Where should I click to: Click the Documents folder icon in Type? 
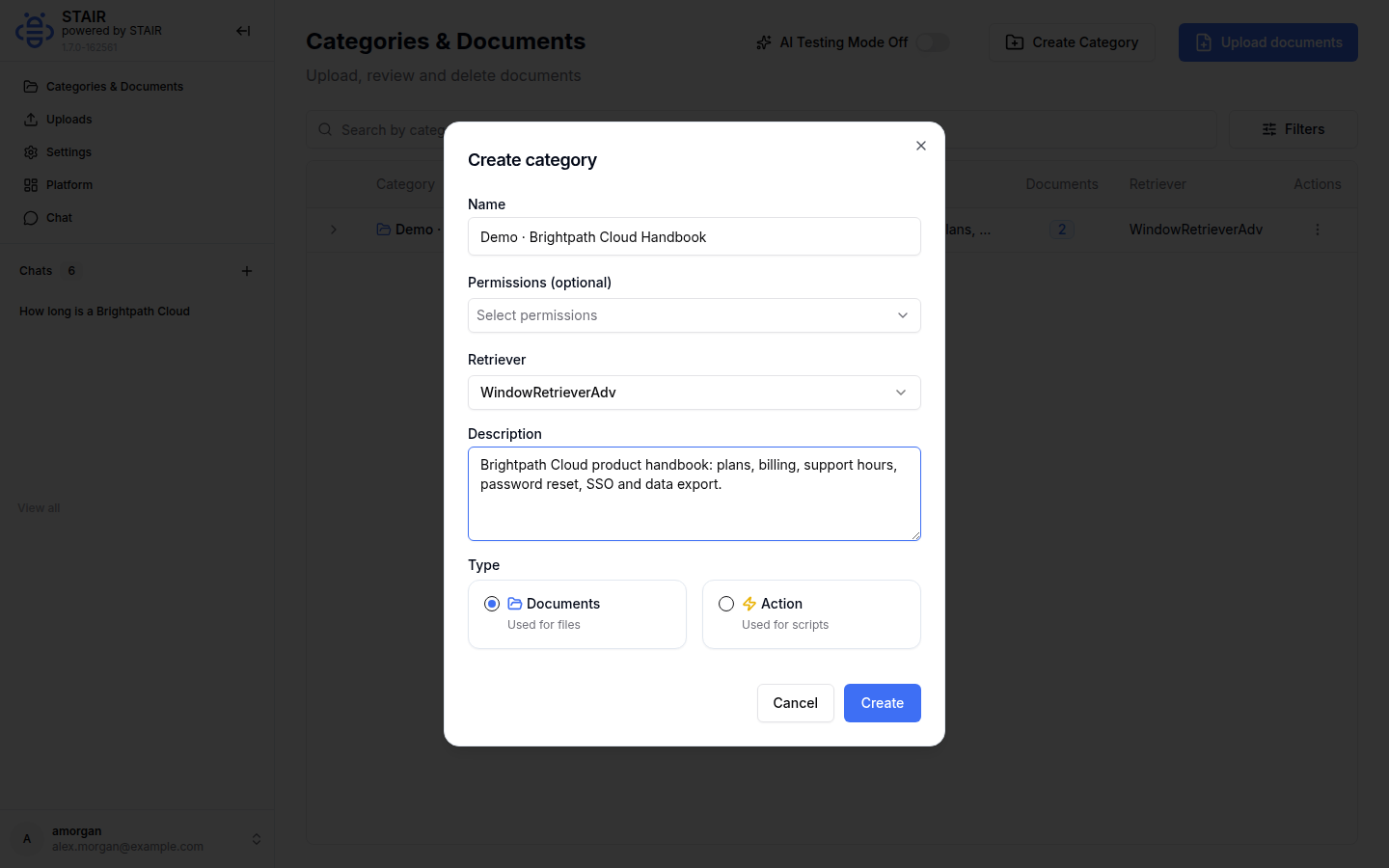coord(515,604)
